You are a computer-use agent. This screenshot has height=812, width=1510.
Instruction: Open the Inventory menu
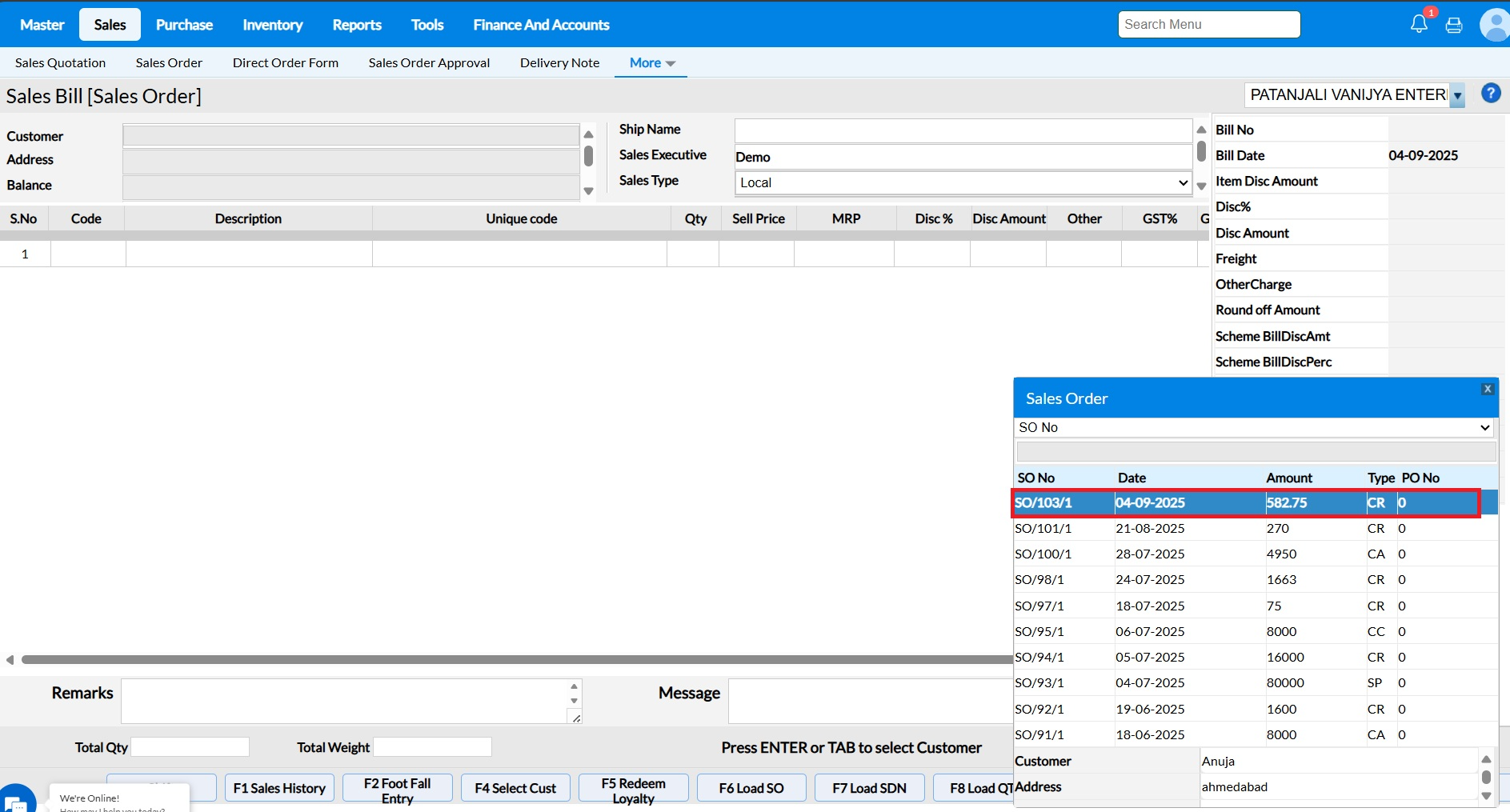point(272,25)
